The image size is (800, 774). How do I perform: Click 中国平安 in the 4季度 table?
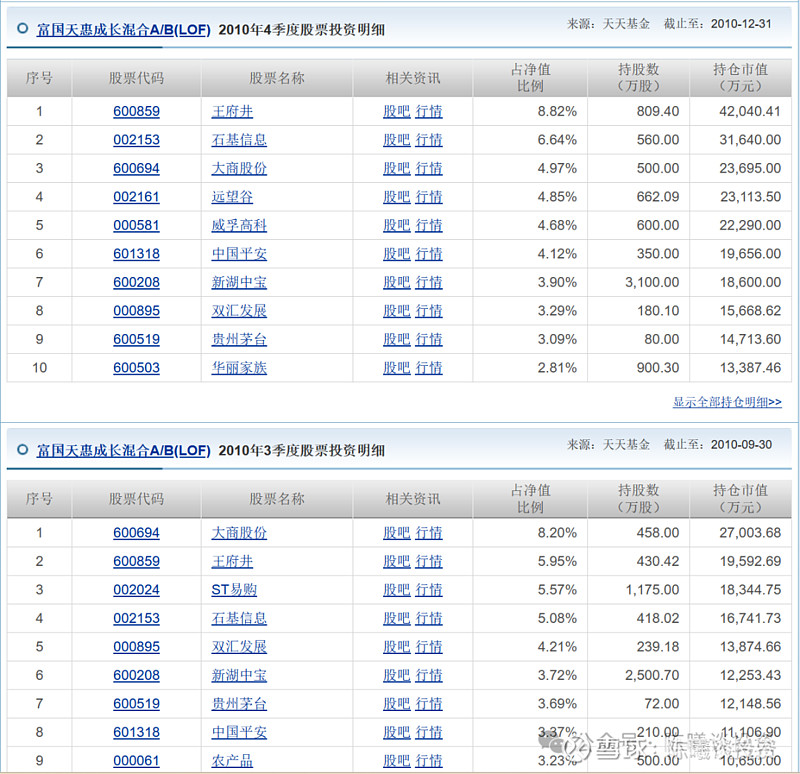pyautogui.click(x=239, y=254)
